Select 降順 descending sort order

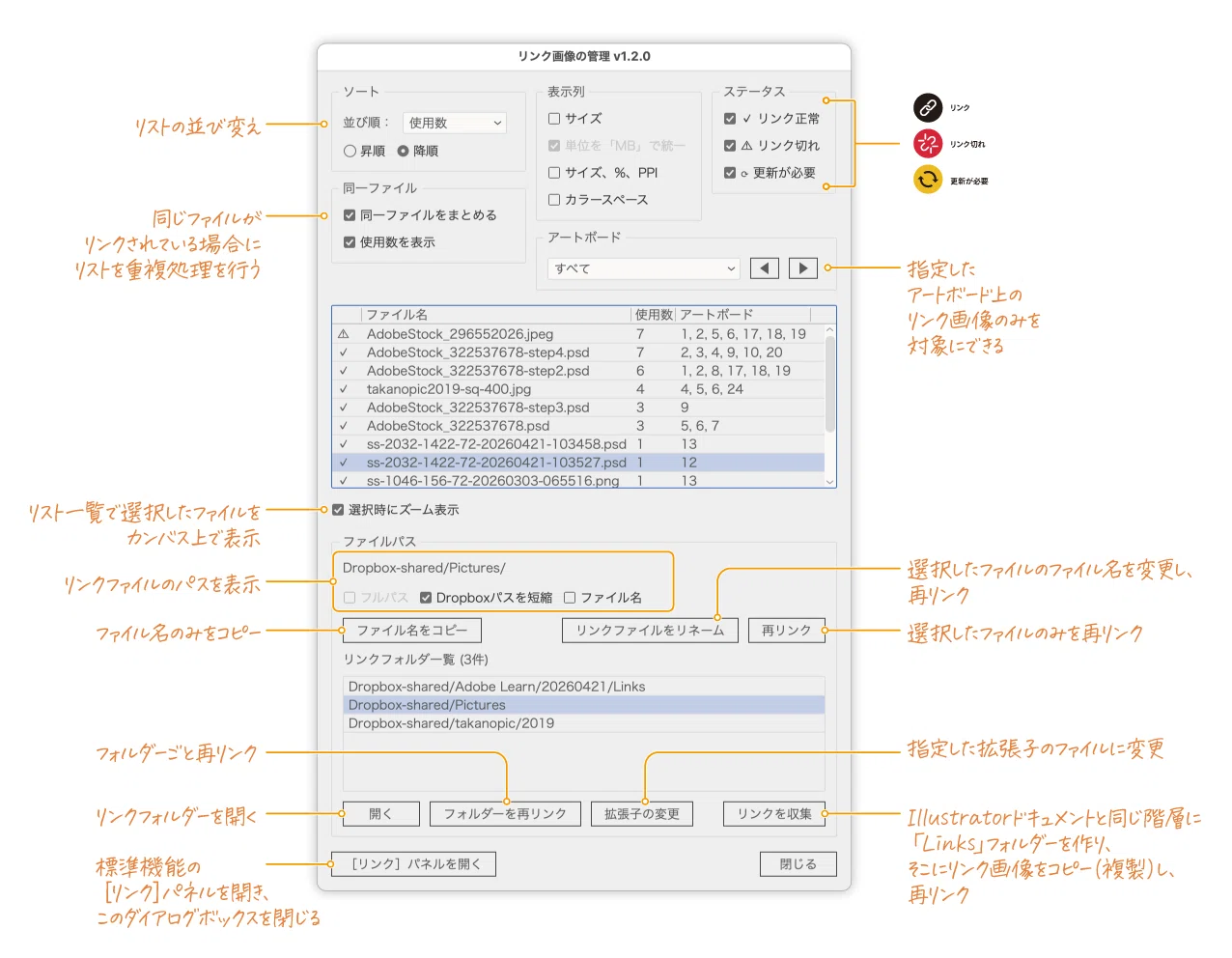[403, 151]
